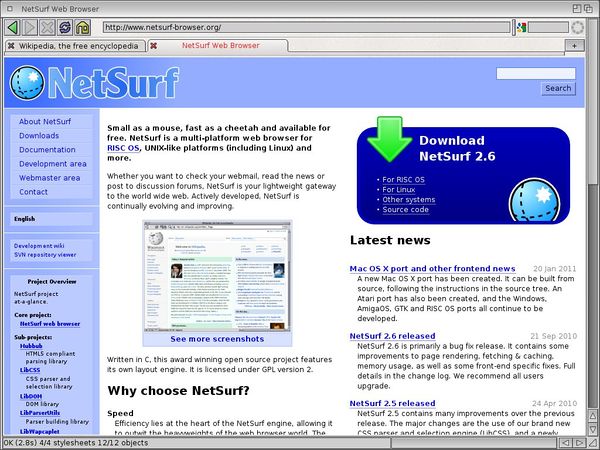Screen dimensions: 600x450
Task: Open a new tab with the plus button
Action: [x=576, y=46]
